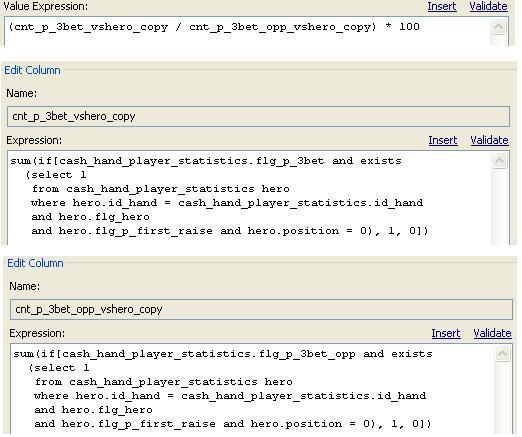
Task: Click scroll up arrow in flg_p_3bet expression box
Action: pos(499,161)
